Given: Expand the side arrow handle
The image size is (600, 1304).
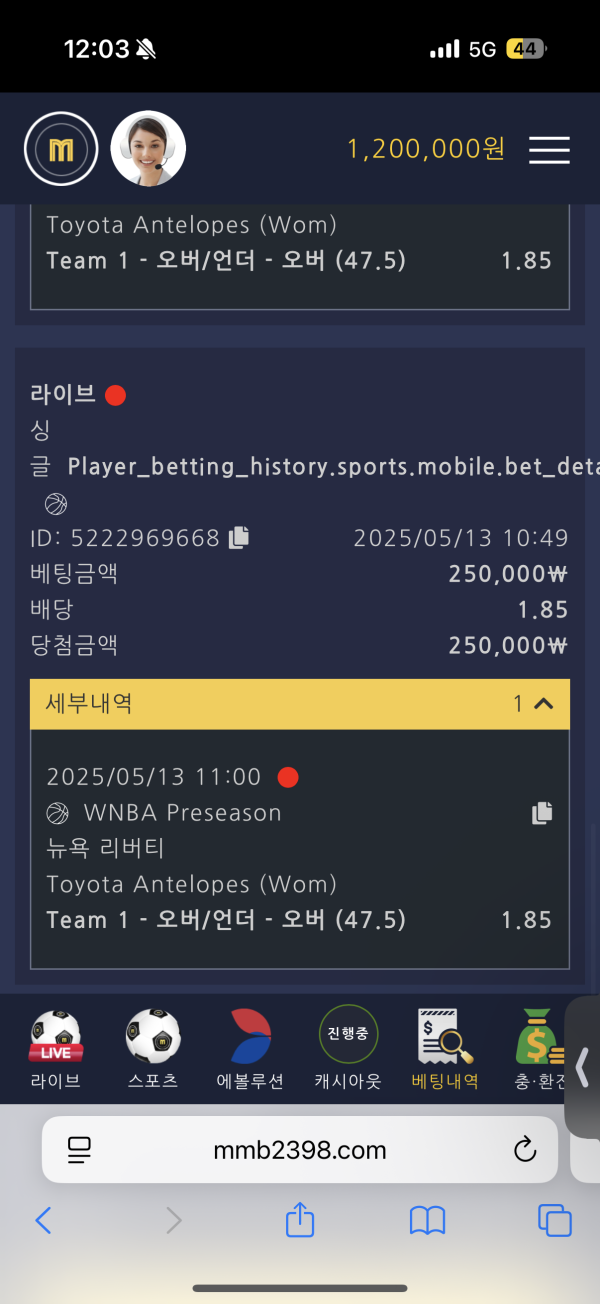Looking at the screenshot, I should click(x=583, y=1067).
